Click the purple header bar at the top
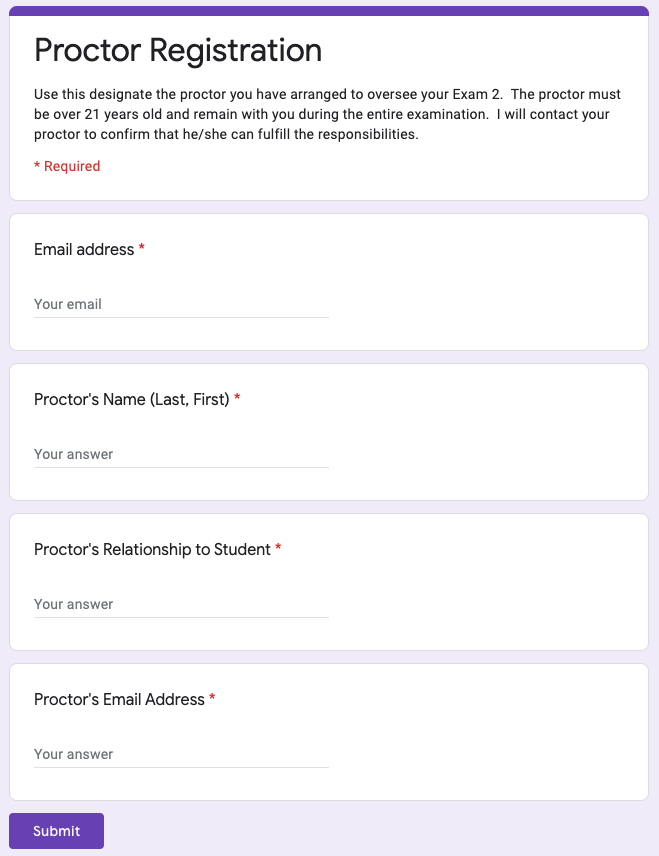Screen dimensions: 659x856 click(329, 7)
